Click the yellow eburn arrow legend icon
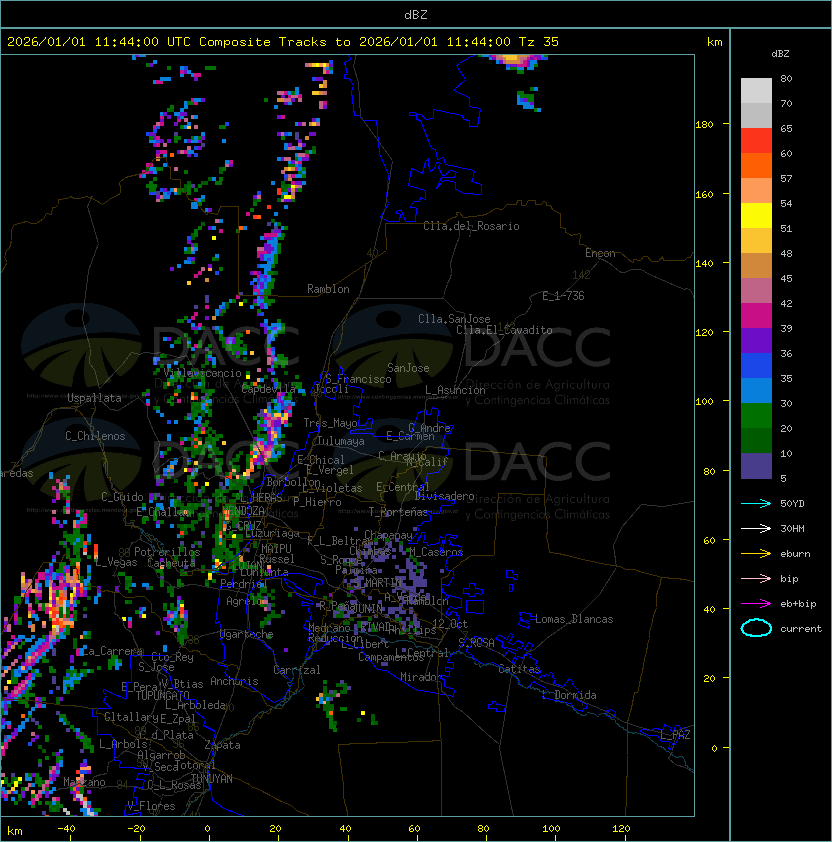Screen dimensions: 832x842 (x=756, y=554)
